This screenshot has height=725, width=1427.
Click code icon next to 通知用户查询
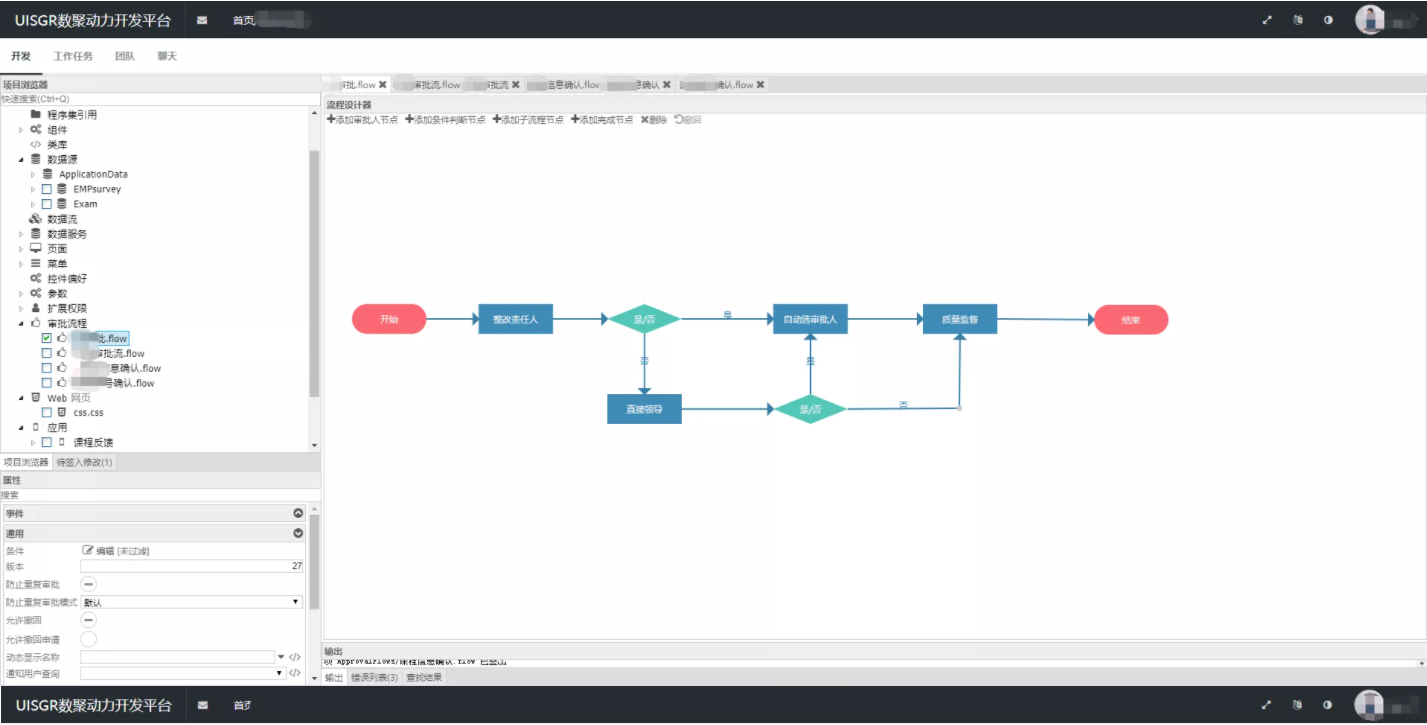coord(294,673)
